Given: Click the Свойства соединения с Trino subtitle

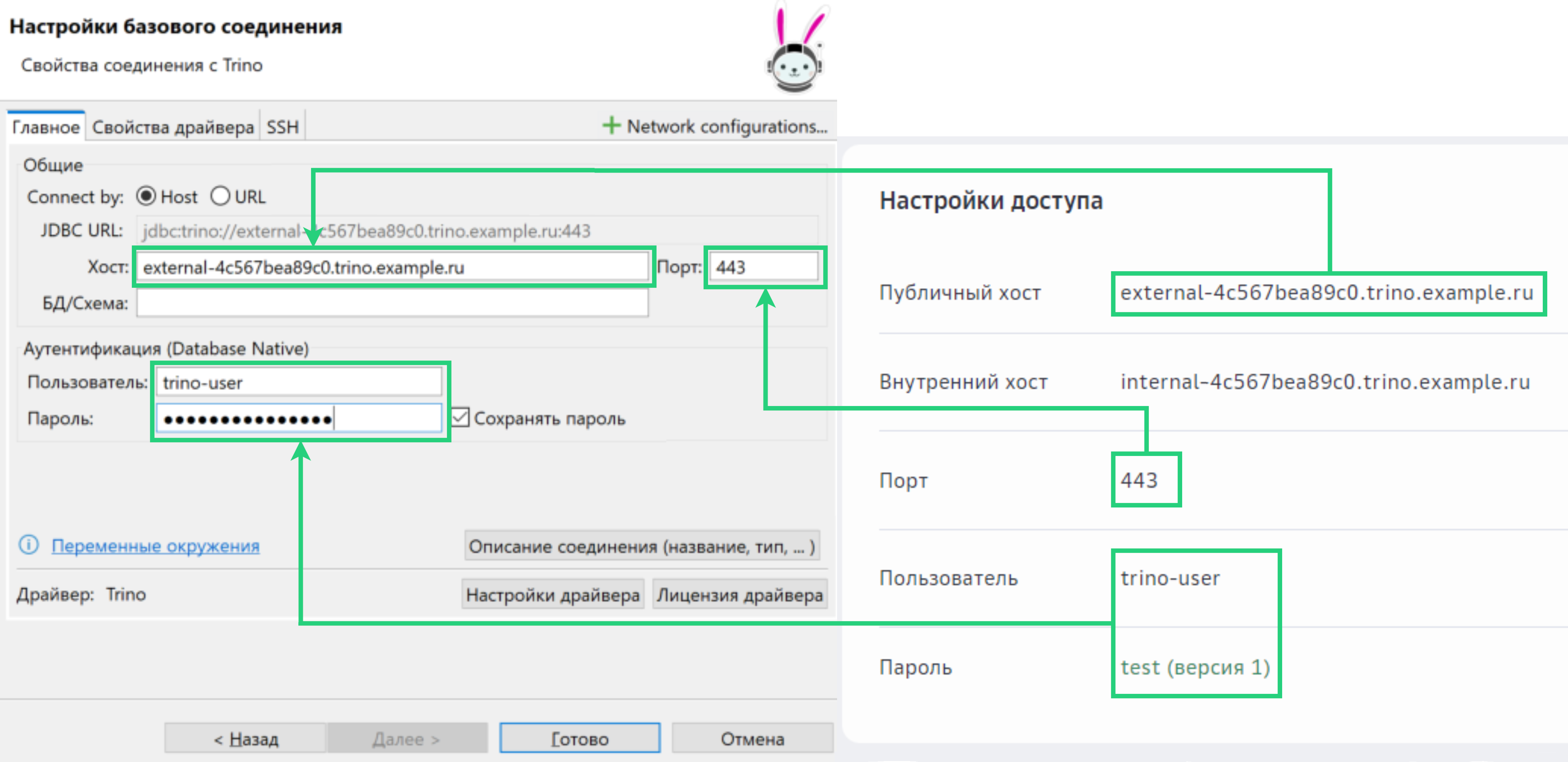Looking at the screenshot, I should pyautogui.click(x=142, y=65).
